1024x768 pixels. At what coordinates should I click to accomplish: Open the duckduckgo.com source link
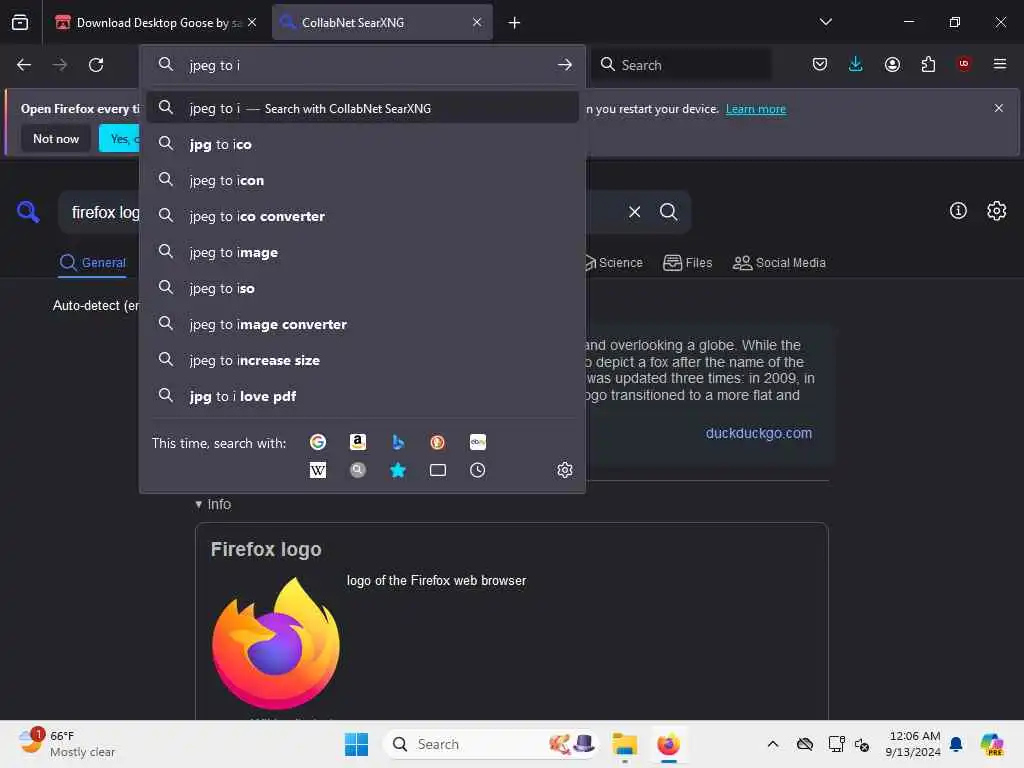(759, 433)
